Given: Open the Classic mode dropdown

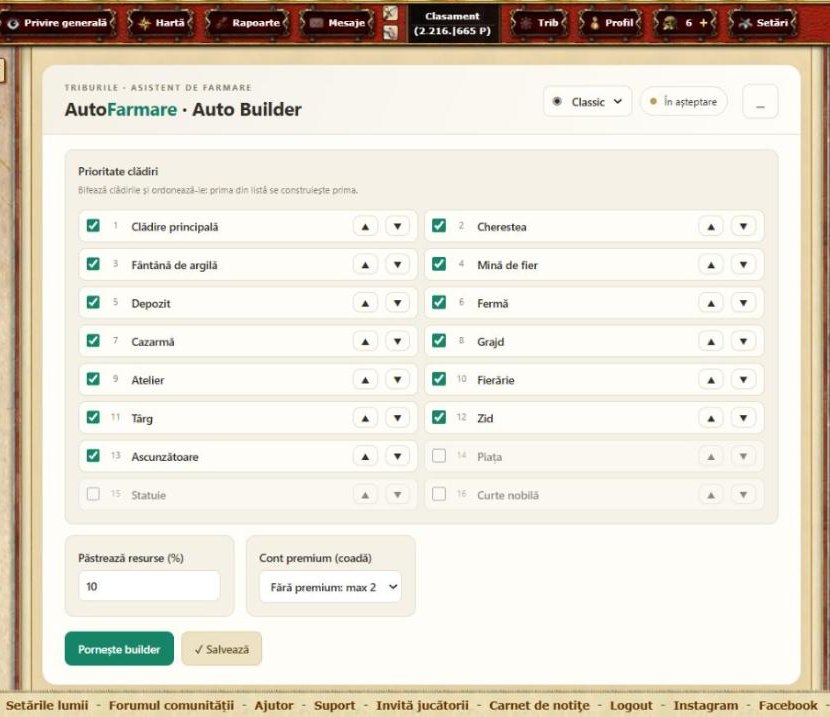Looking at the screenshot, I should (588, 102).
